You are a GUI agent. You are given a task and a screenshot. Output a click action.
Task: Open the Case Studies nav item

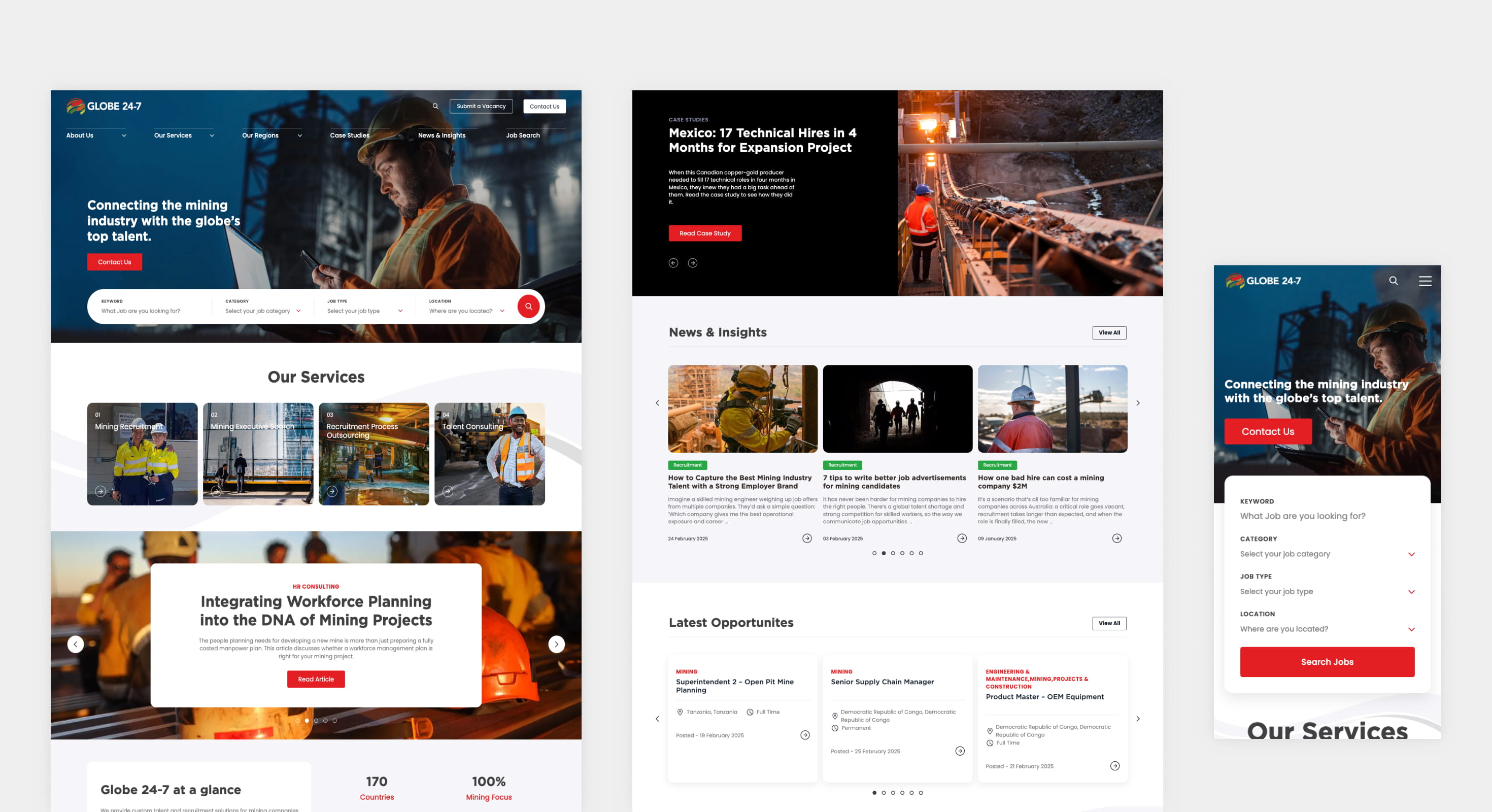tap(349, 136)
